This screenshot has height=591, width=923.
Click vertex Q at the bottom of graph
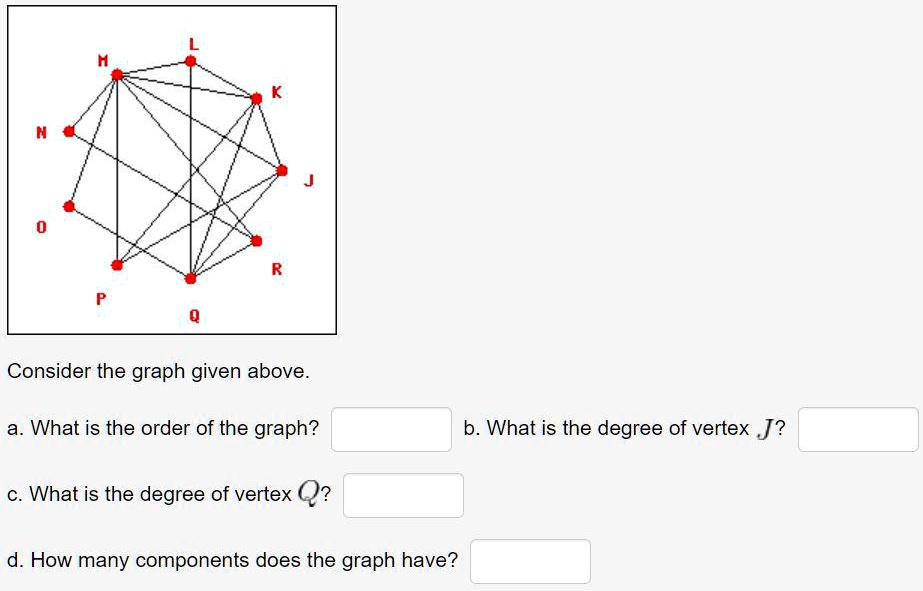(189, 278)
